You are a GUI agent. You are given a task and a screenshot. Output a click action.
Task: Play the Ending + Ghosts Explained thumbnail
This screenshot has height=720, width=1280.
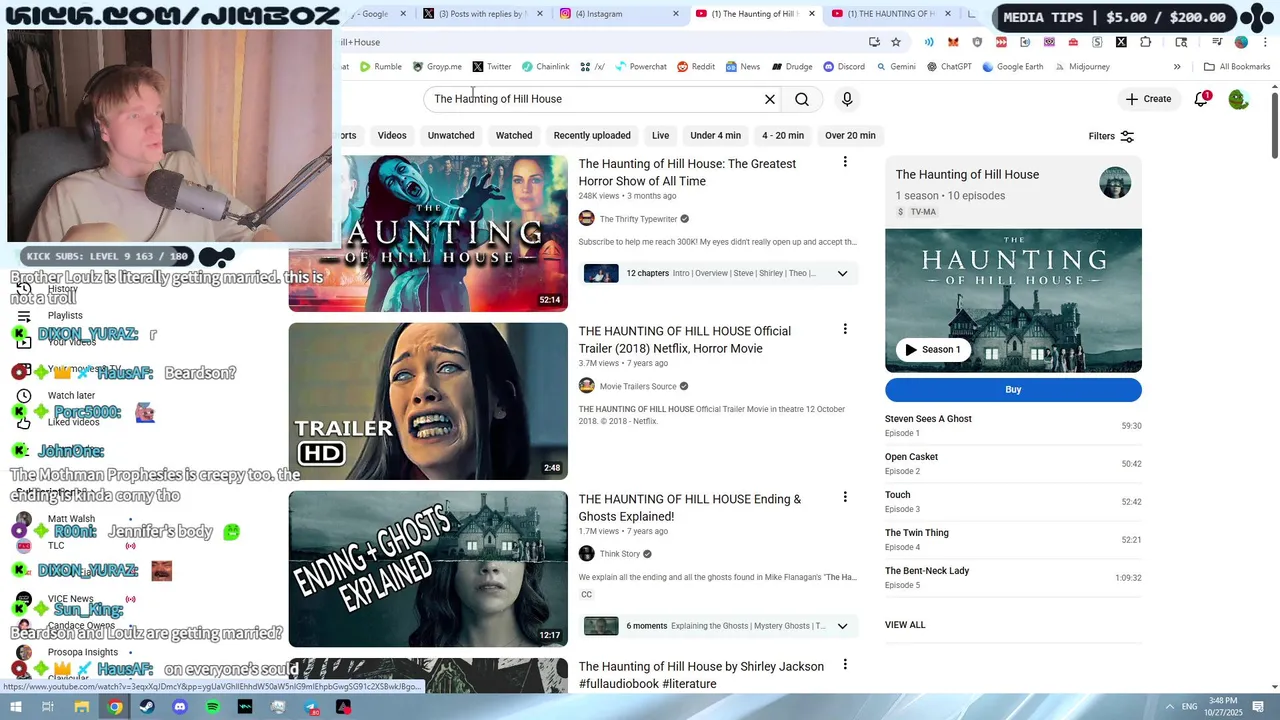428,569
